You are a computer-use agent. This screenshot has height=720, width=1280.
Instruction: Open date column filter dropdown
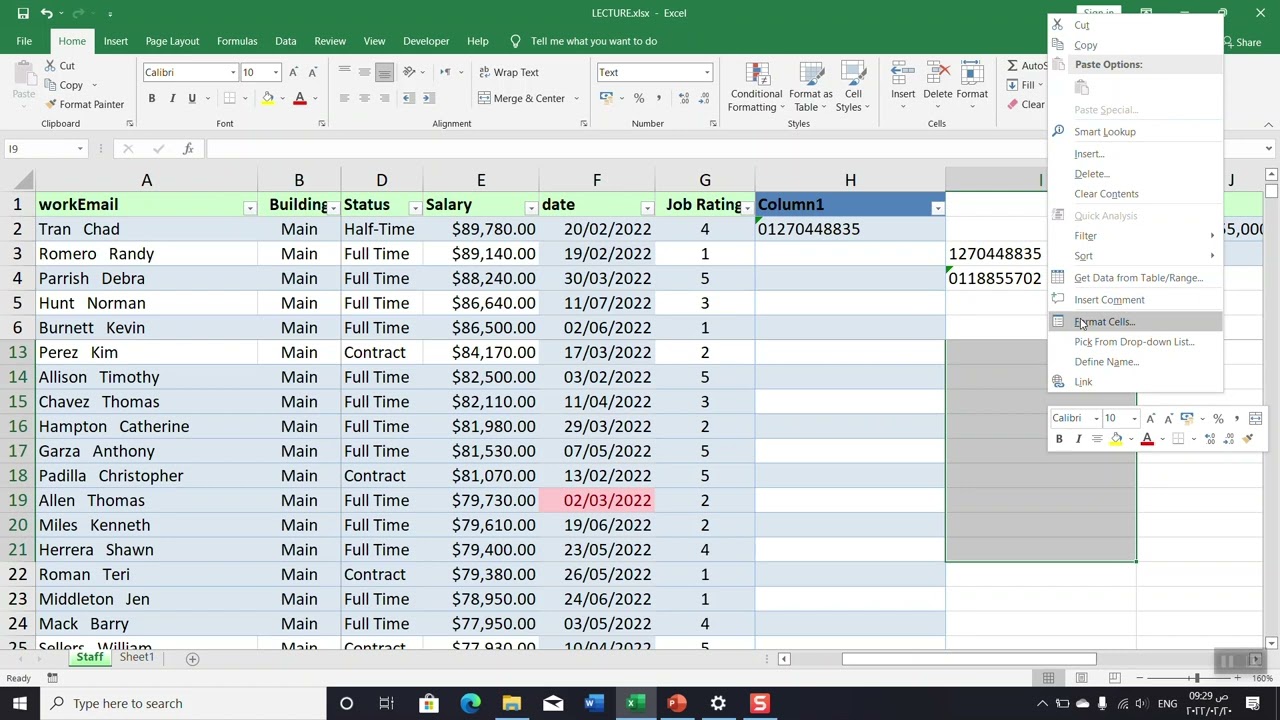tap(647, 207)
